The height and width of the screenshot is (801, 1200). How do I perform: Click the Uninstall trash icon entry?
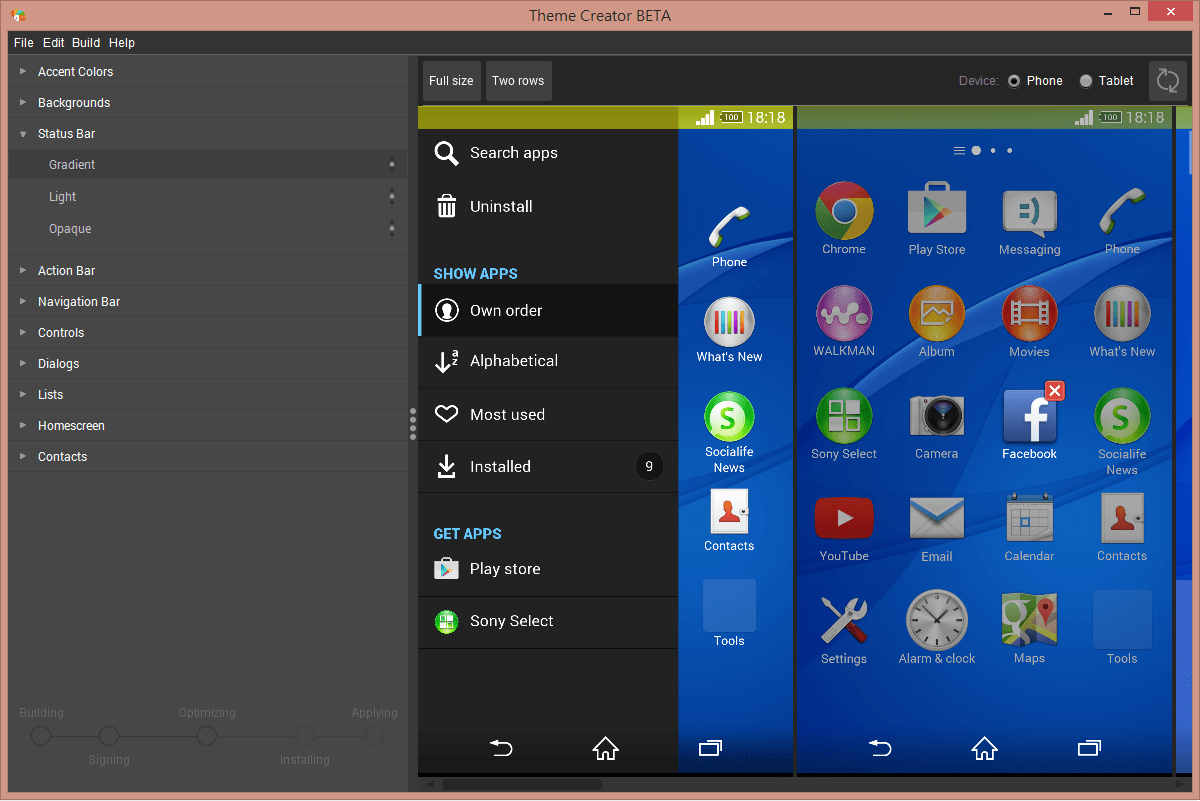pyautogui.click(x=447, y=206)
